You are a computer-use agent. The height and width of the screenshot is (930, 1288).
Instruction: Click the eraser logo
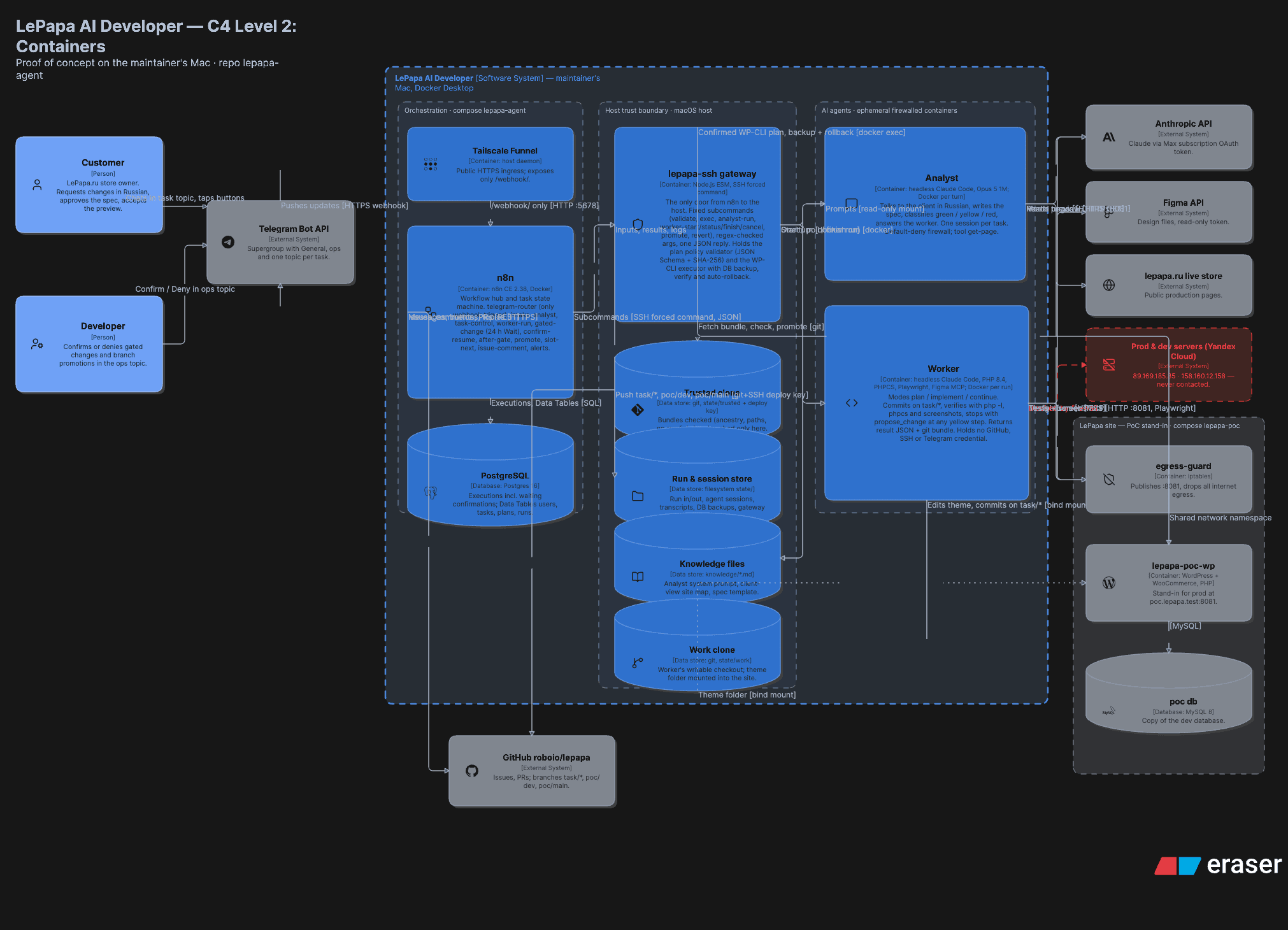tap(1218, 865)
